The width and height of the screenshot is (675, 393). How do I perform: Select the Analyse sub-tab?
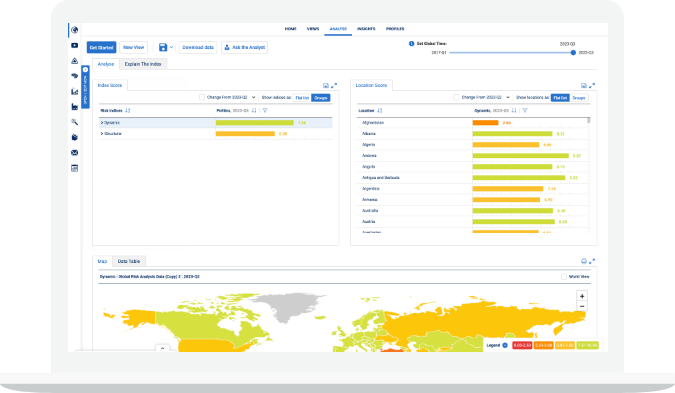click(x=106, y=64)
